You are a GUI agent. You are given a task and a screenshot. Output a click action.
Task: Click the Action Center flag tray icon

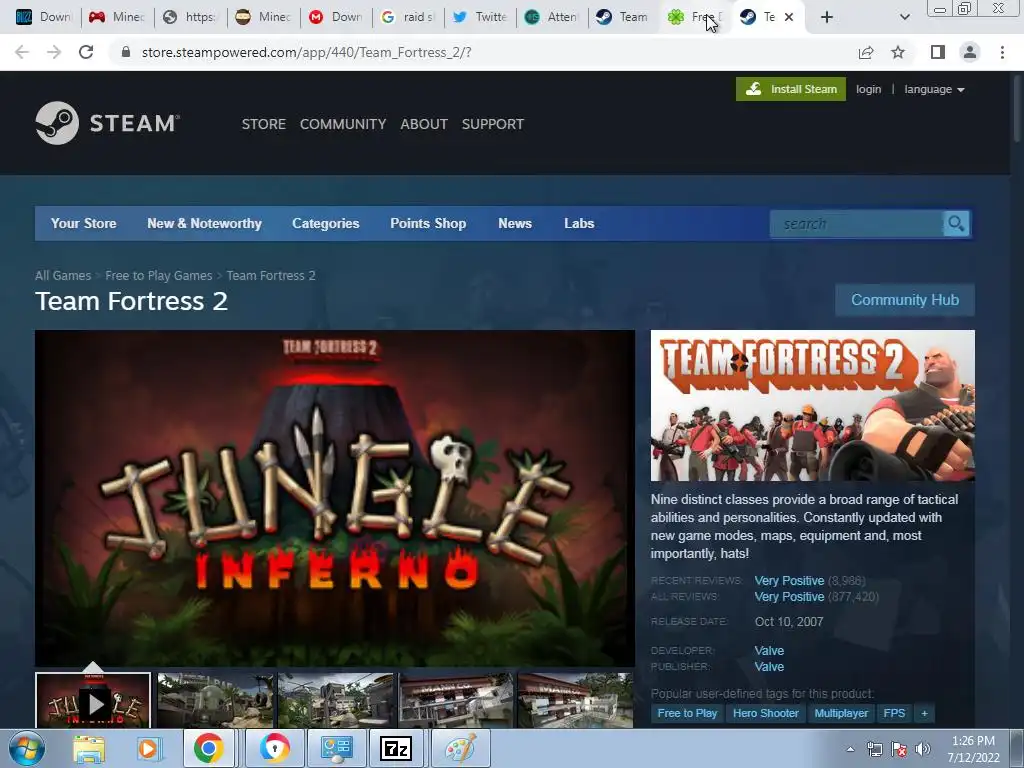pyautogui.click(x=899, y=749)
